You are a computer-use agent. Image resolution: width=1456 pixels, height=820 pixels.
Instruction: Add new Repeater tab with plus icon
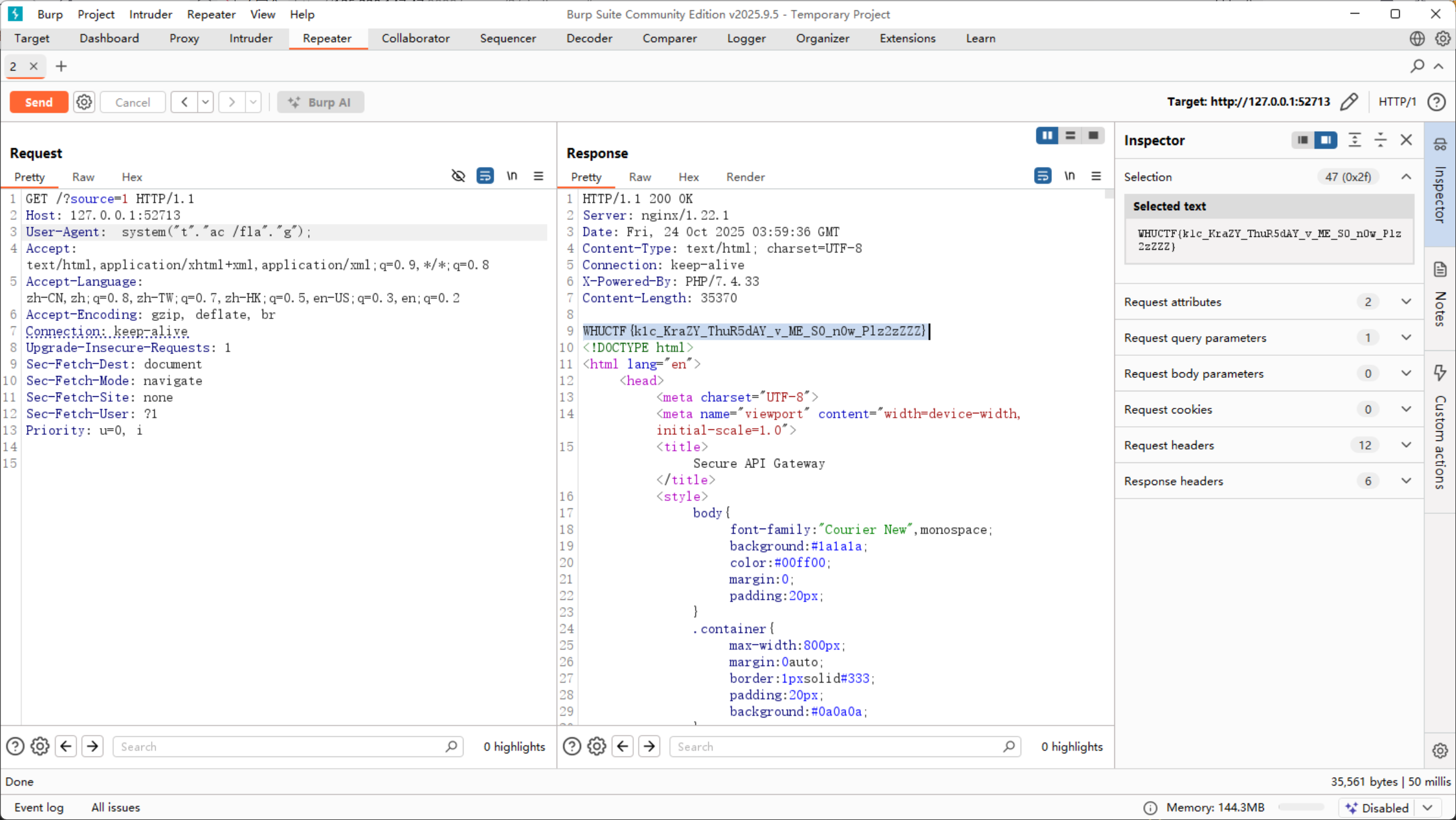coord(61,66)
